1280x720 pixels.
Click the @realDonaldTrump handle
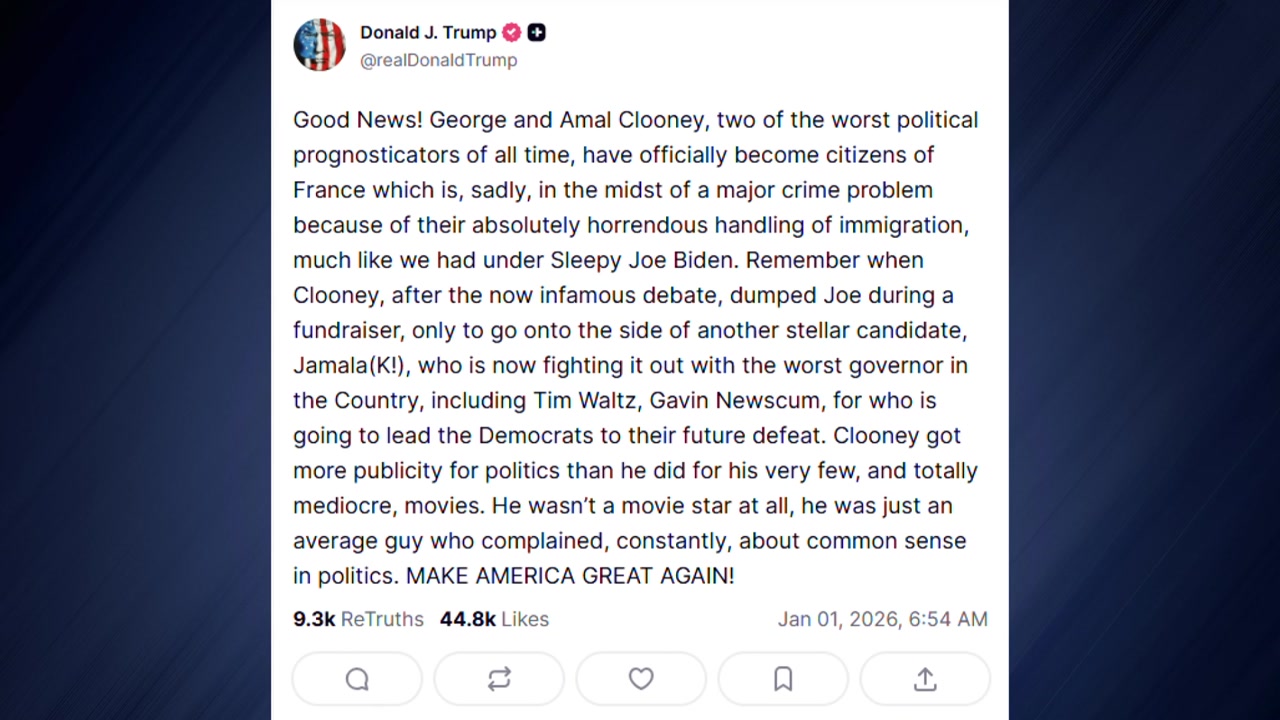coord(438,60)
